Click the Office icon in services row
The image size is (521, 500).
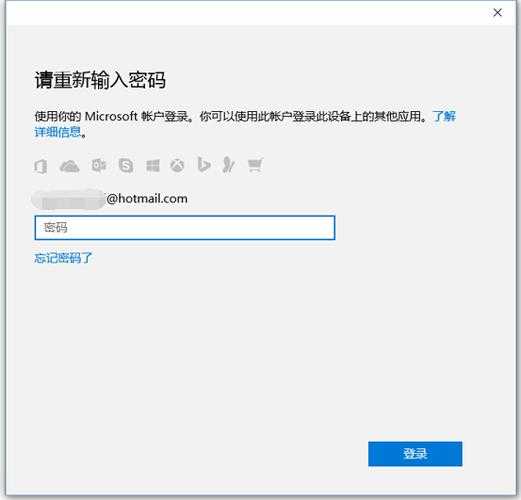[41, 166]
